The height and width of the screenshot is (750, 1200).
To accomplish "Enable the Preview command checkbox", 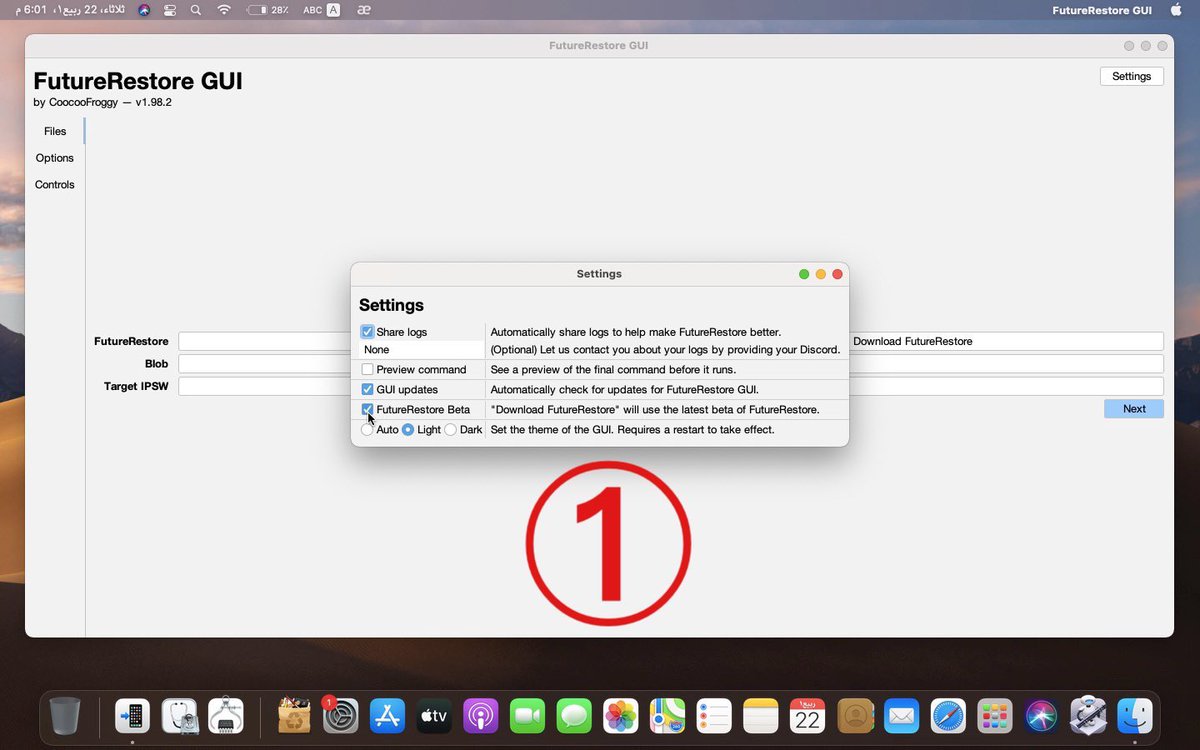I will coord(367,370).
